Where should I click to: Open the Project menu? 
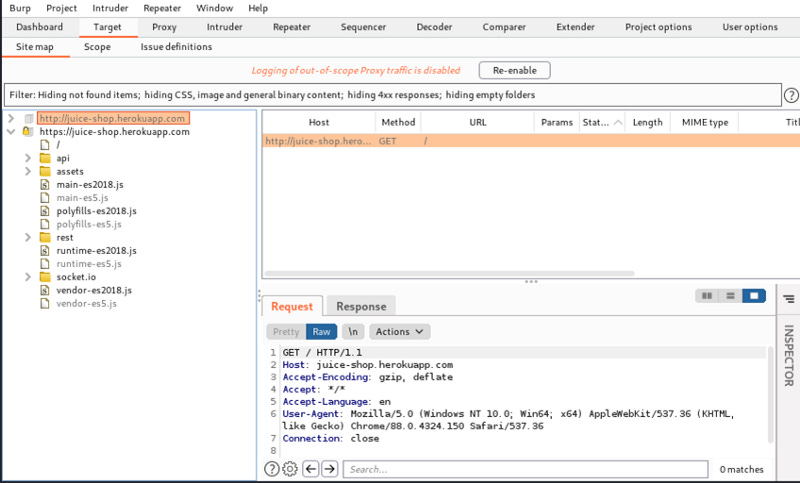click(x=61, y=8)
